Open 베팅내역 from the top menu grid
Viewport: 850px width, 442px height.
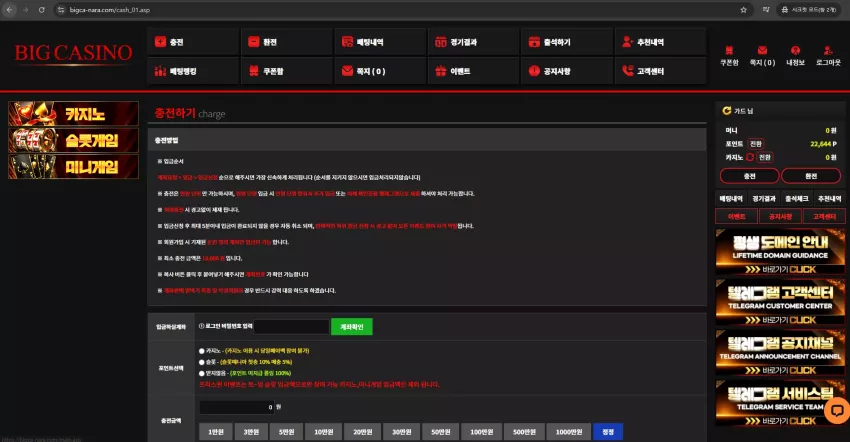[x=380, y=42]
